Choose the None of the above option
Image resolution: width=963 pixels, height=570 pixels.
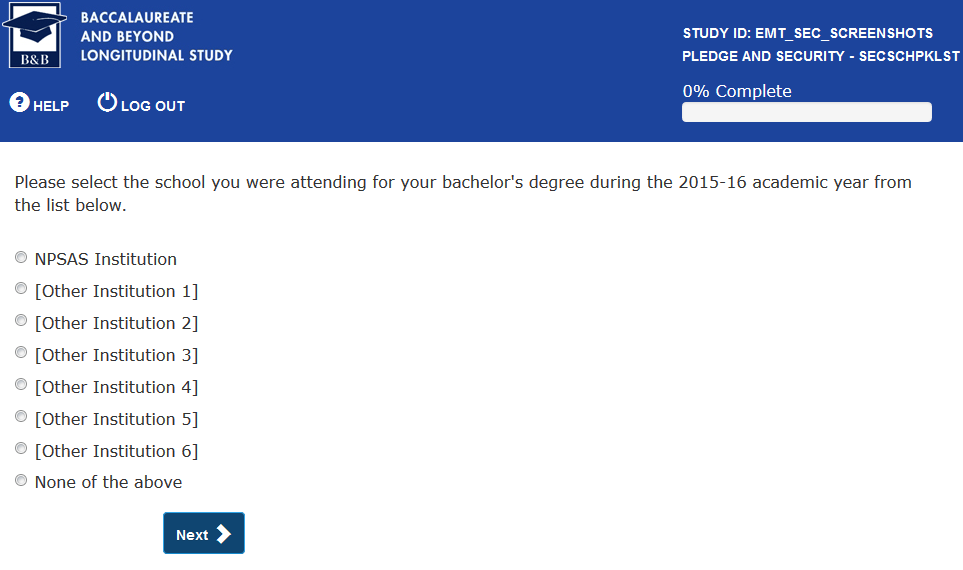tap(21, 481)
